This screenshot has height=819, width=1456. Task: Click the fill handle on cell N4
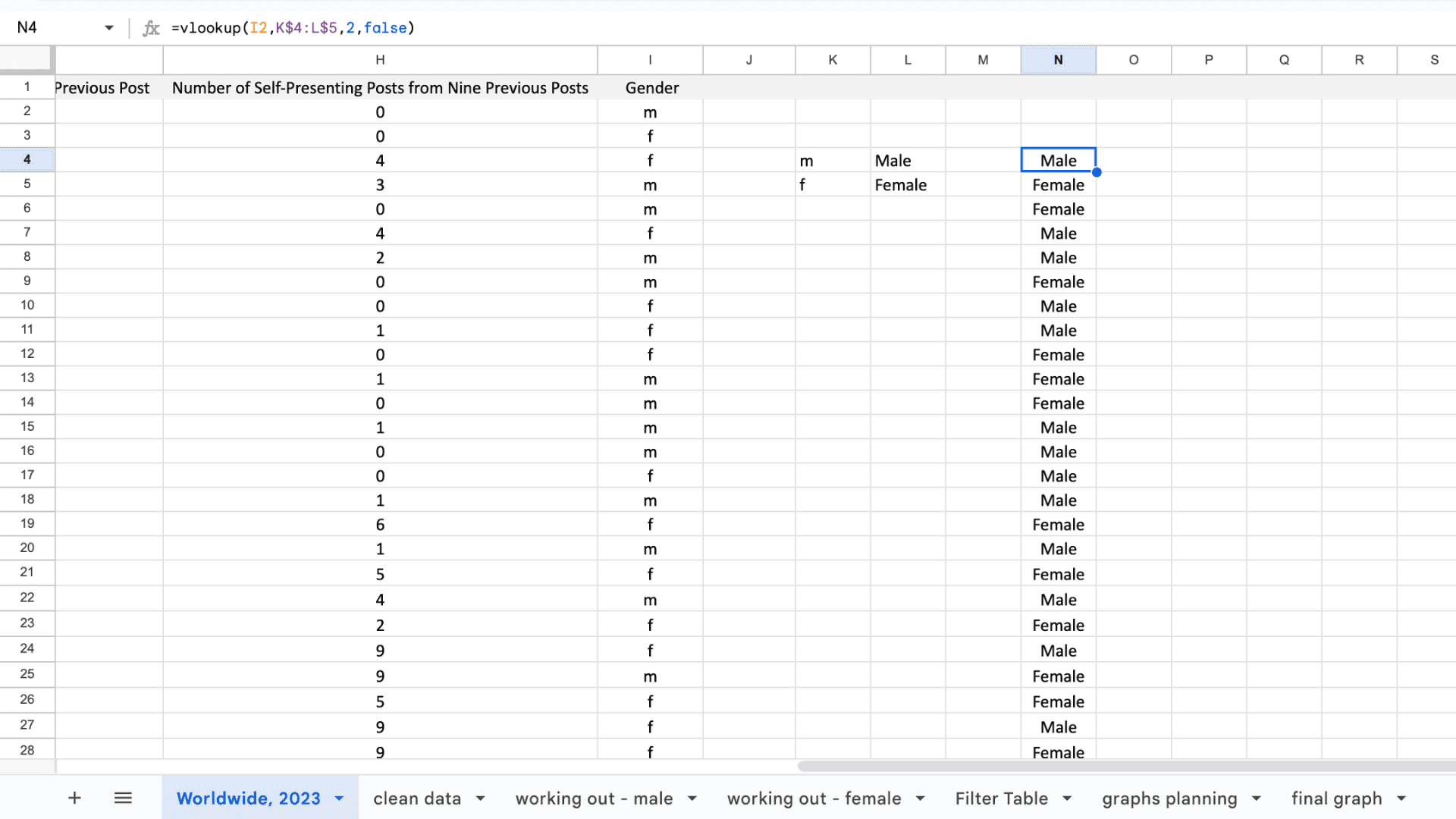1097,172
